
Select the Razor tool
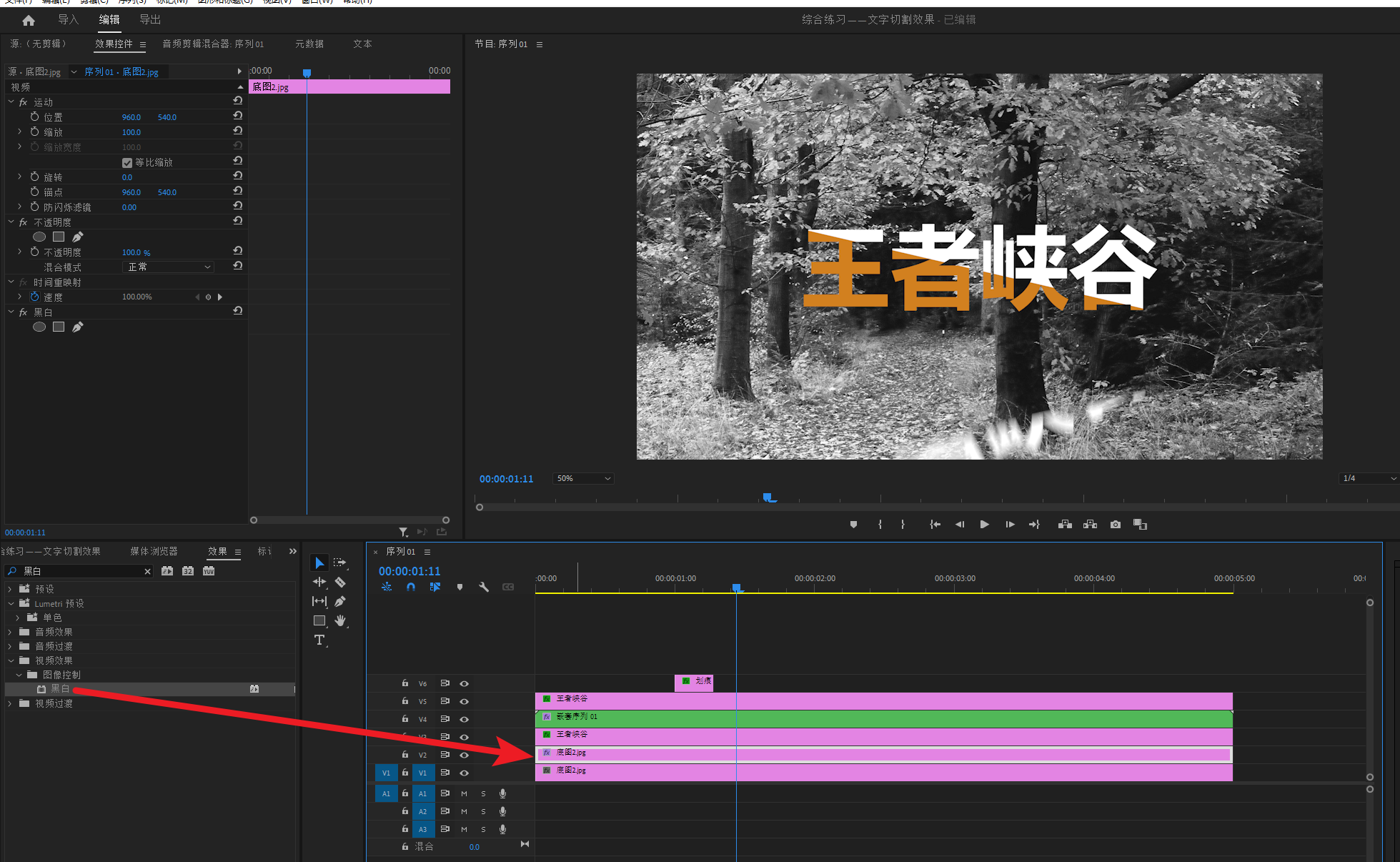tap(340, 583)
